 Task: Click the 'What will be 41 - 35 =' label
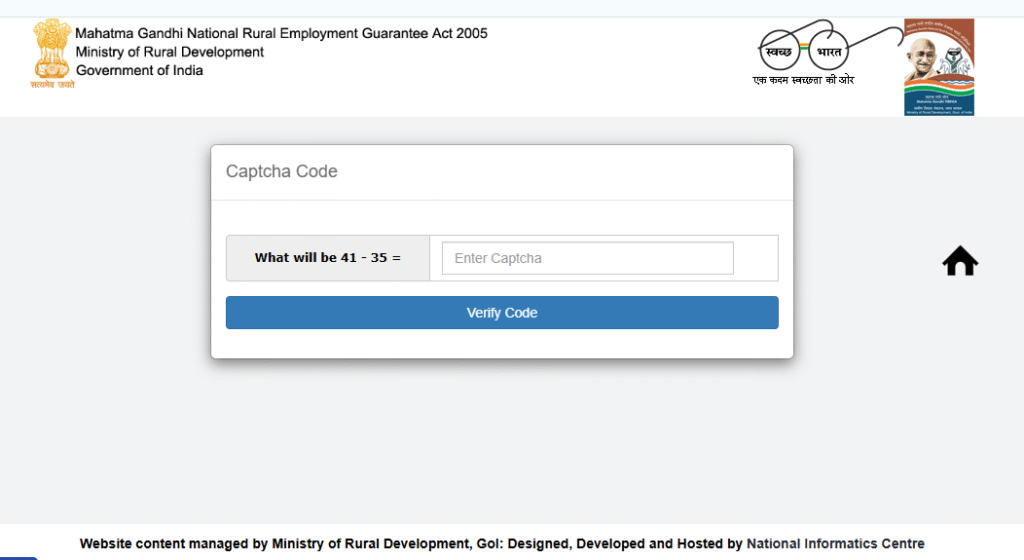[327, 258]
